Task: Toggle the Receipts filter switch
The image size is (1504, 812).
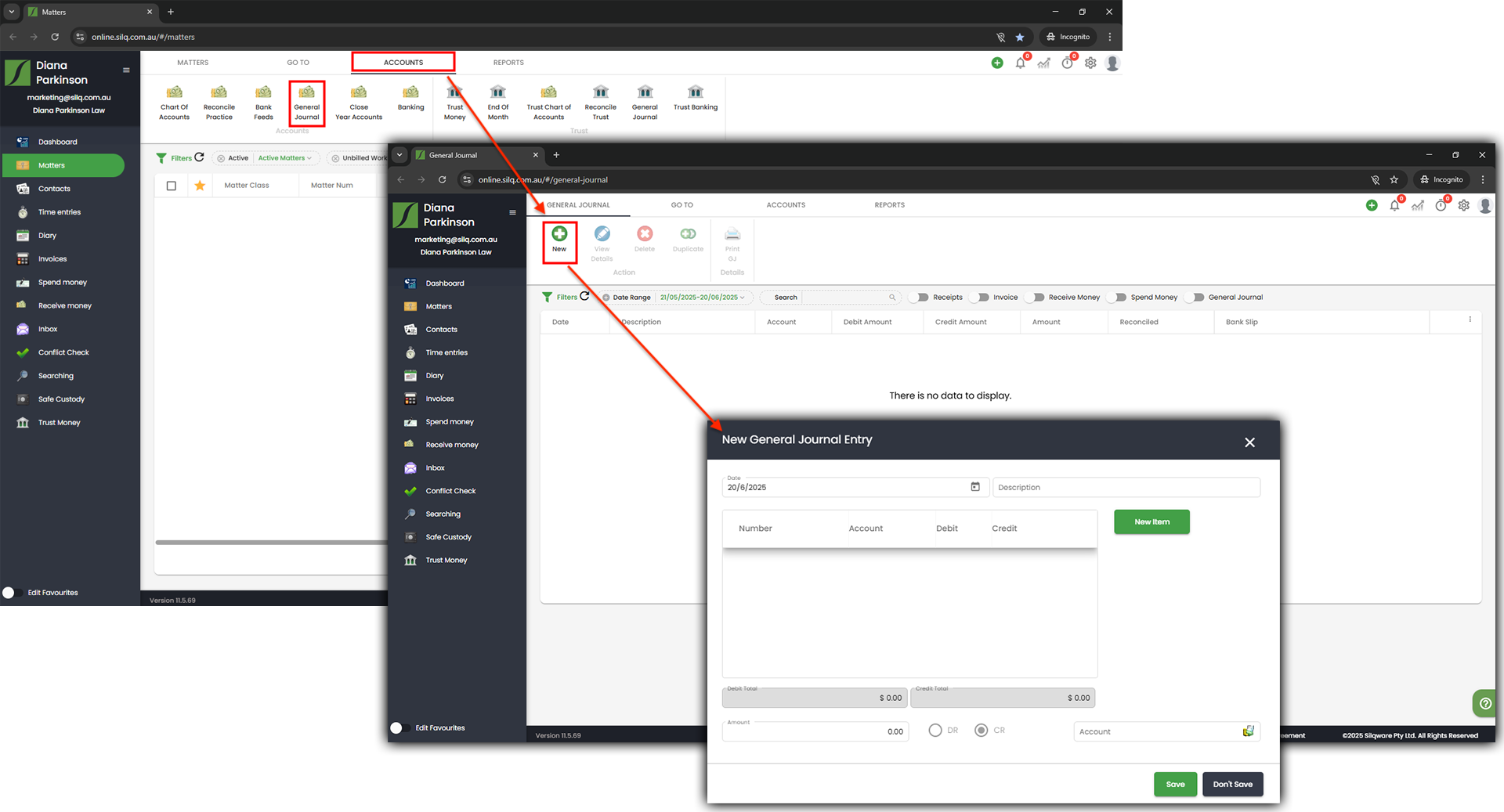Action: 920,298
